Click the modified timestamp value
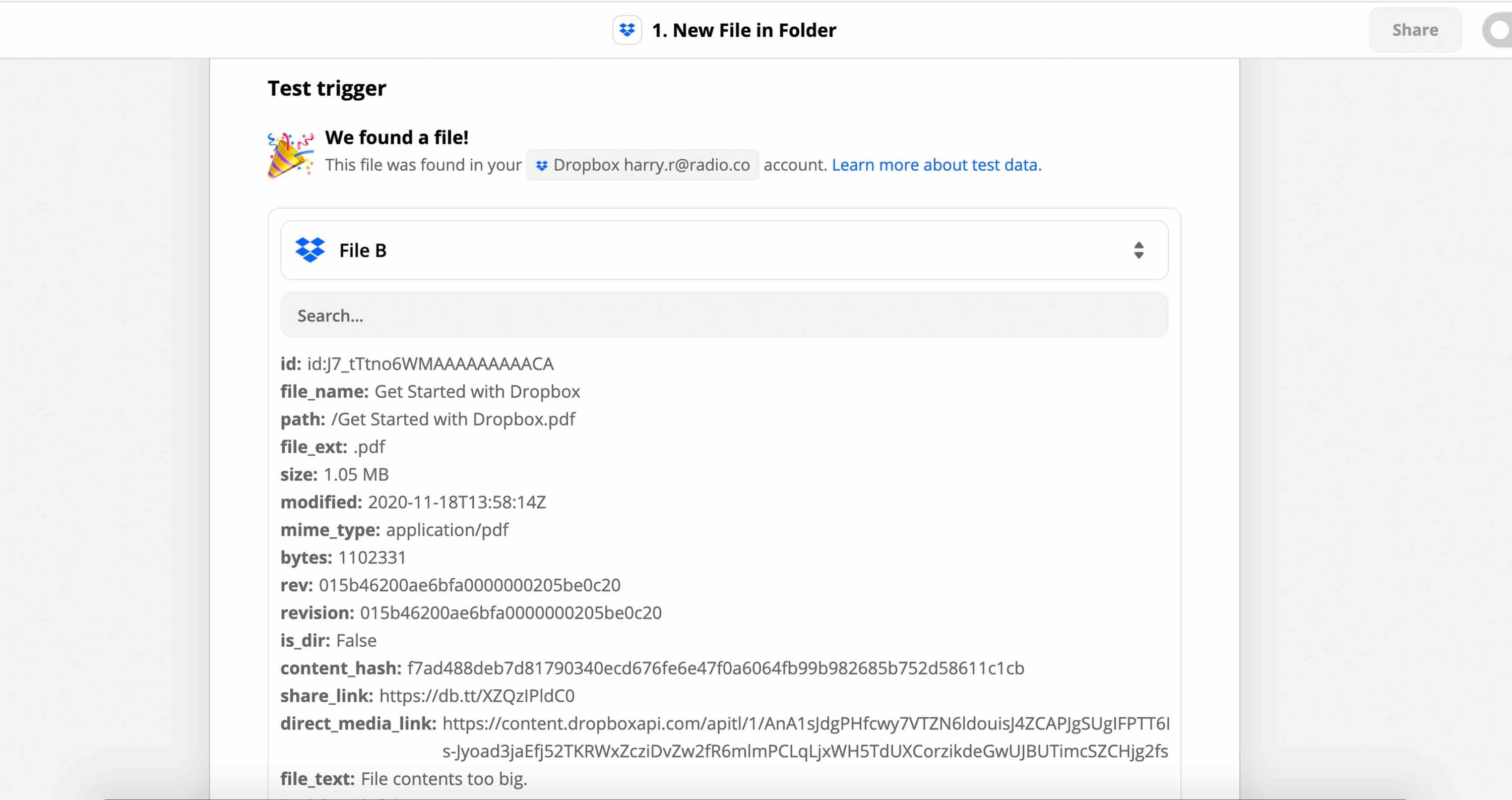 [457, 502]
